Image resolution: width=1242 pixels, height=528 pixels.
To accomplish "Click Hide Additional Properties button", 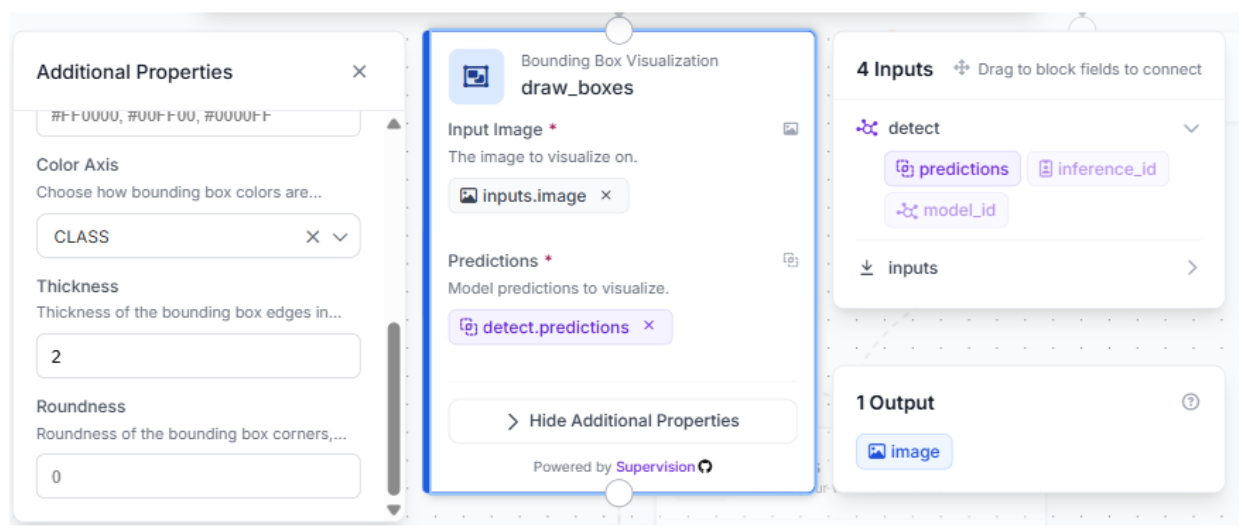I will (622, 421).
